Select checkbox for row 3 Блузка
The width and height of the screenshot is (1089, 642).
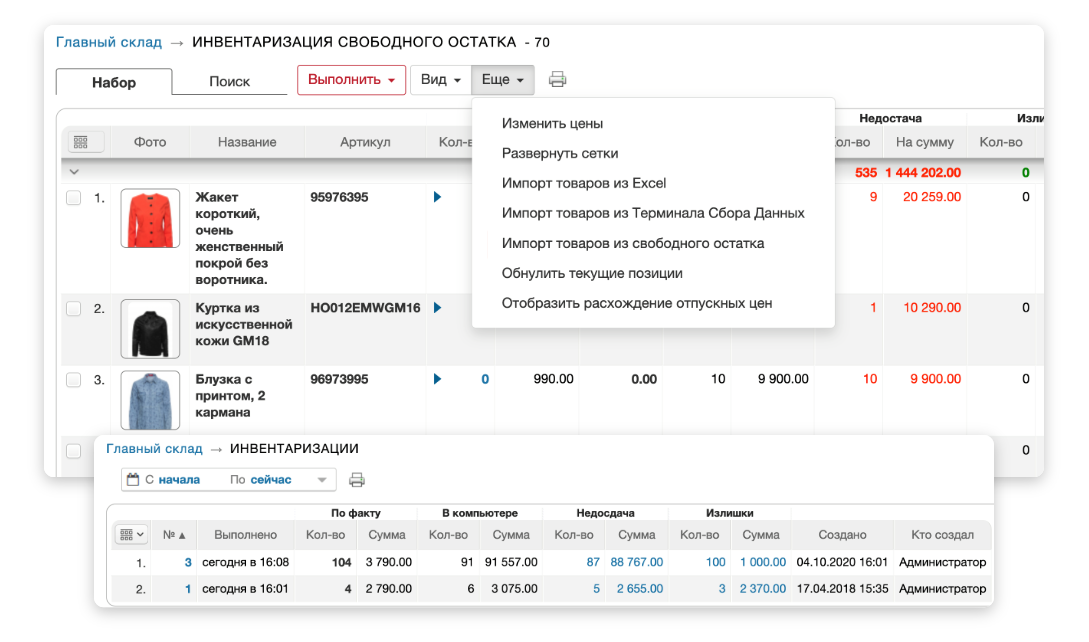[74, 380]
